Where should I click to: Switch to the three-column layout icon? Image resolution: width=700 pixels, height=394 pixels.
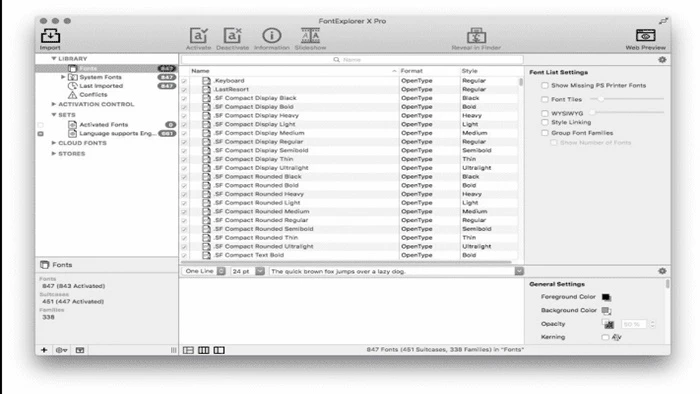point(204,350)
